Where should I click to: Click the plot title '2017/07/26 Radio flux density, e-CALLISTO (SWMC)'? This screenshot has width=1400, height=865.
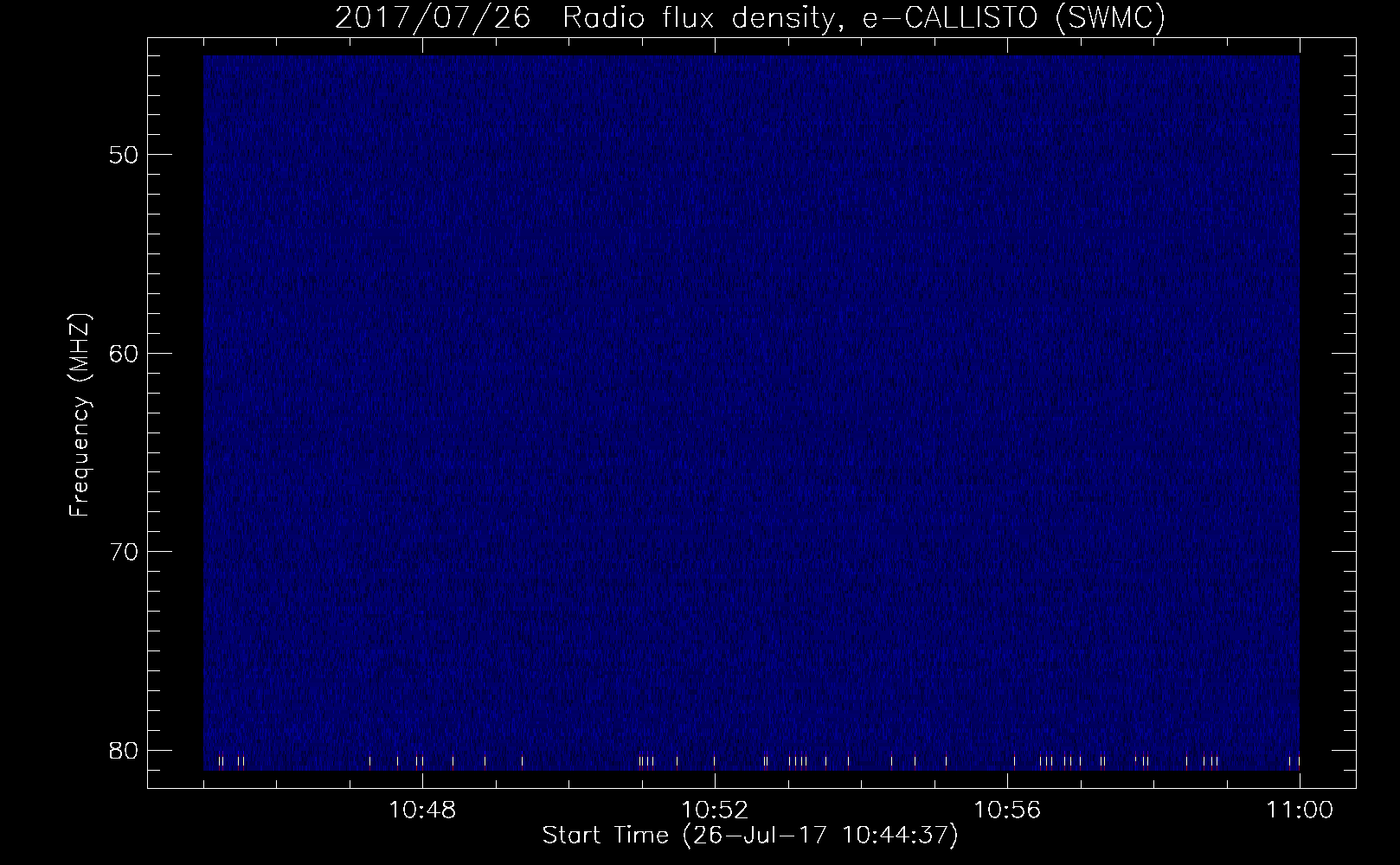[x=750, y=18]
